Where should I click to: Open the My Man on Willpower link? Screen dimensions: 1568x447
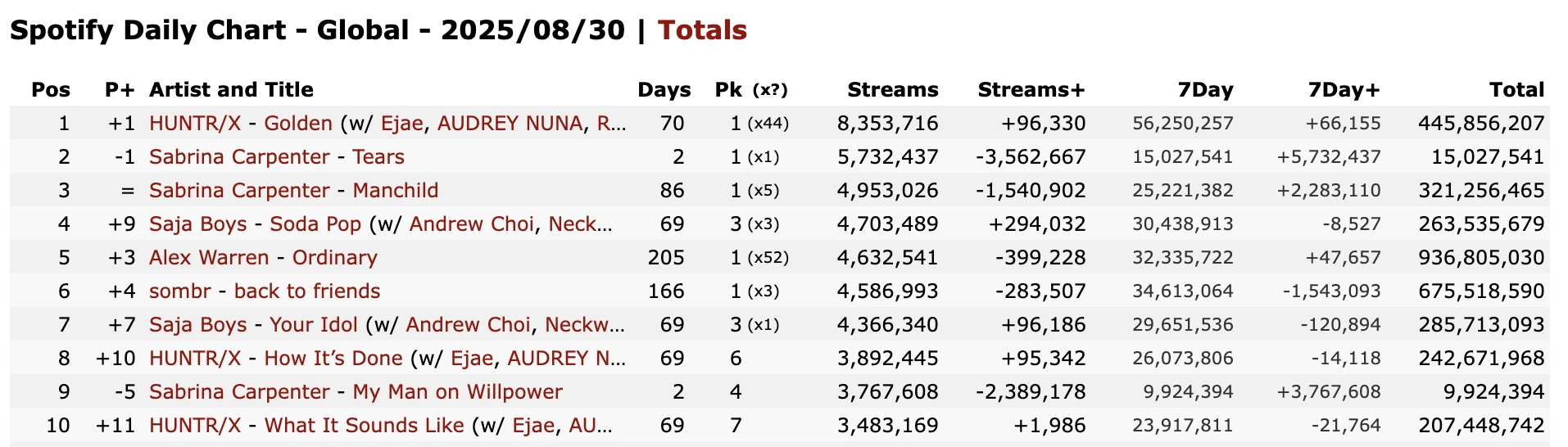pos(457,392)
